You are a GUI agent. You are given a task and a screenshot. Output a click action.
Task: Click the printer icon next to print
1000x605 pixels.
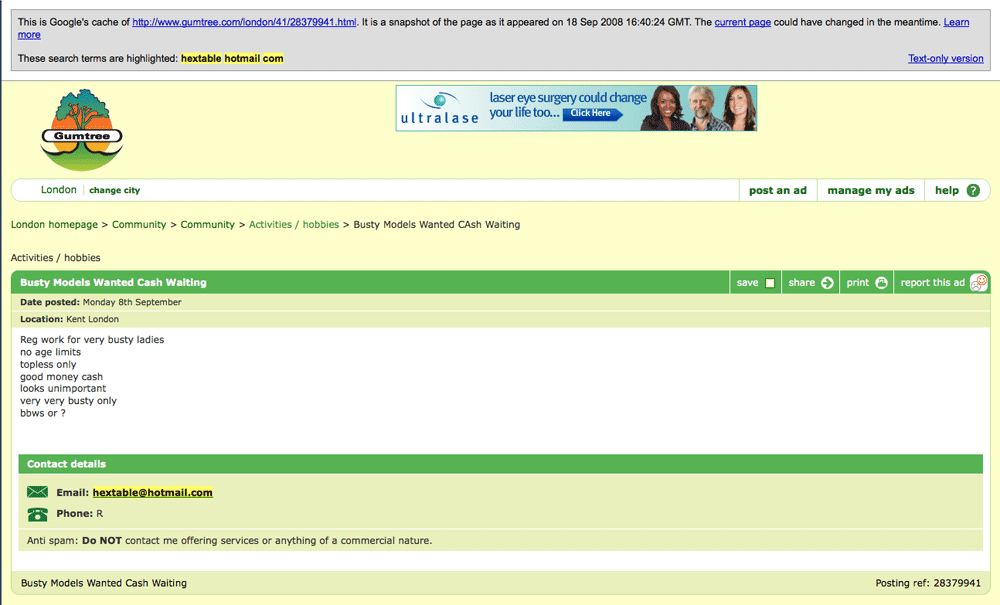pyautogui.click(x=881, y=283)
